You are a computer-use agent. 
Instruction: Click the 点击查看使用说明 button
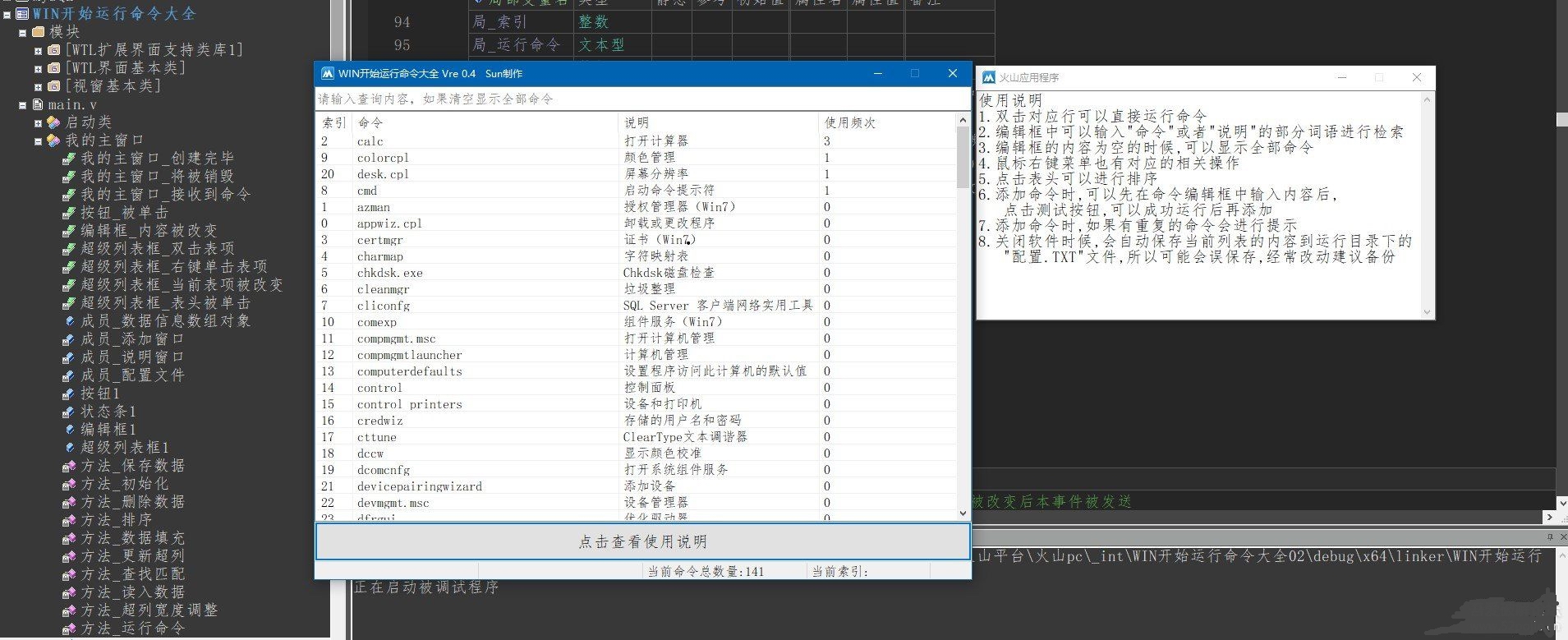[x=643, y=541]
